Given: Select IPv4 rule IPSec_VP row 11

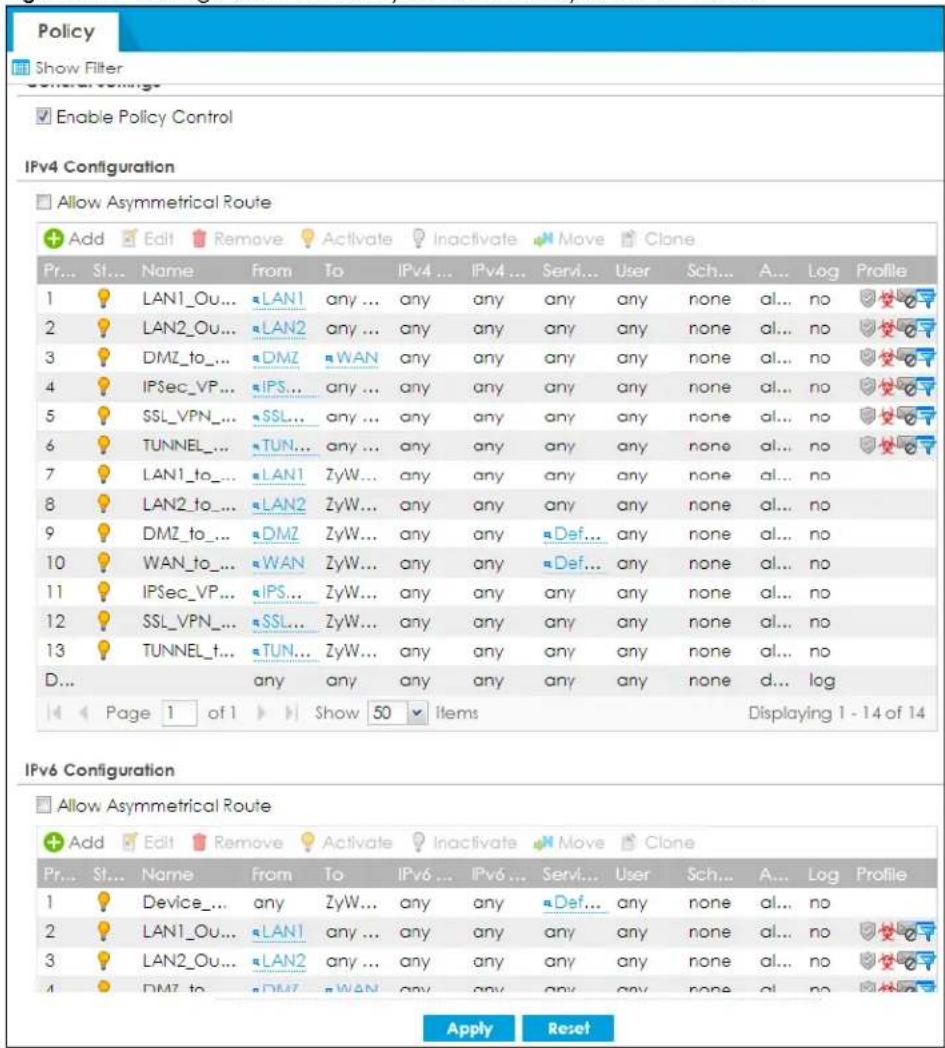Looking at the screenshot, I should tap(487, 593).
